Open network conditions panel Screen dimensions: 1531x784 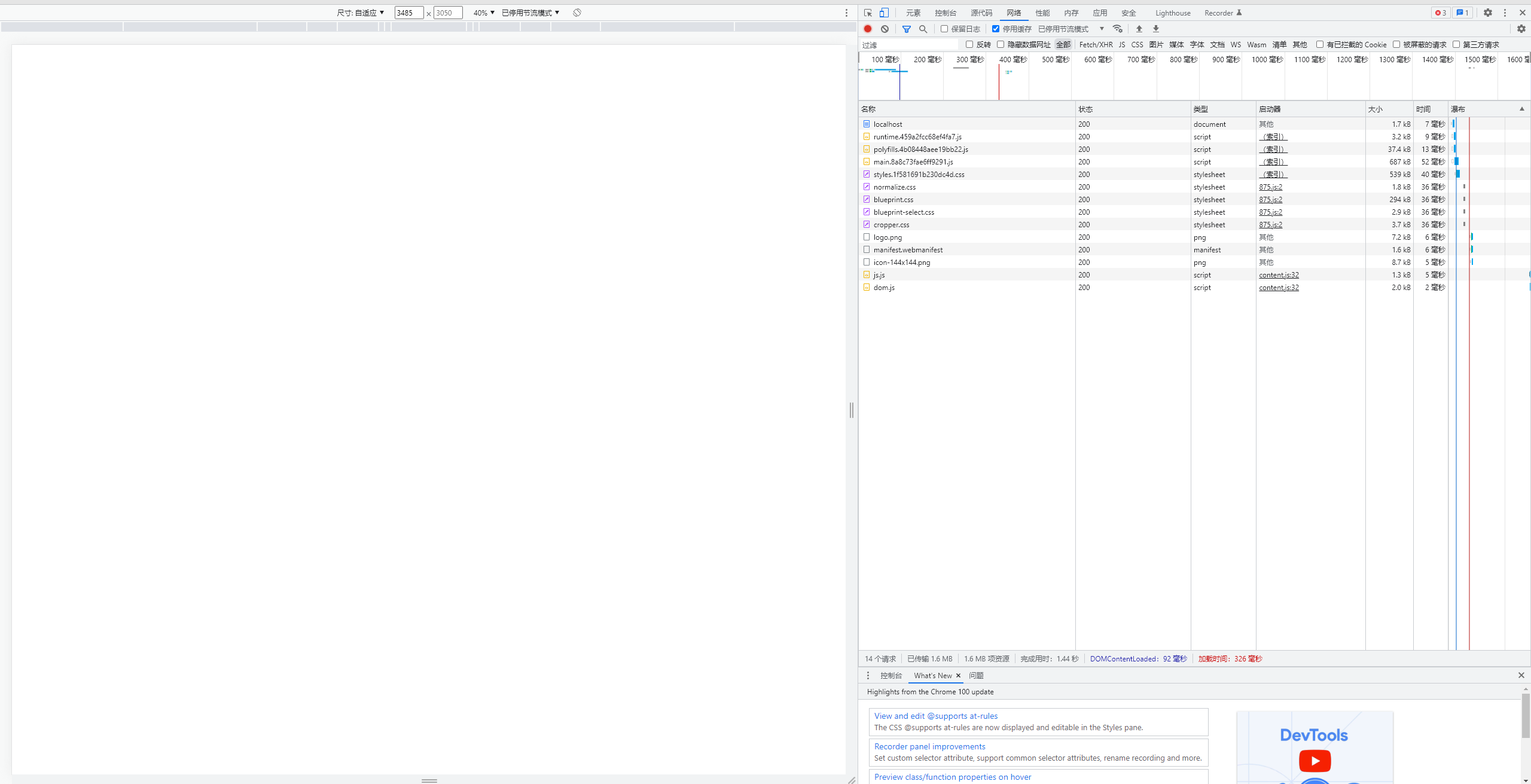pyautogui.click(x=1117, y=28)
